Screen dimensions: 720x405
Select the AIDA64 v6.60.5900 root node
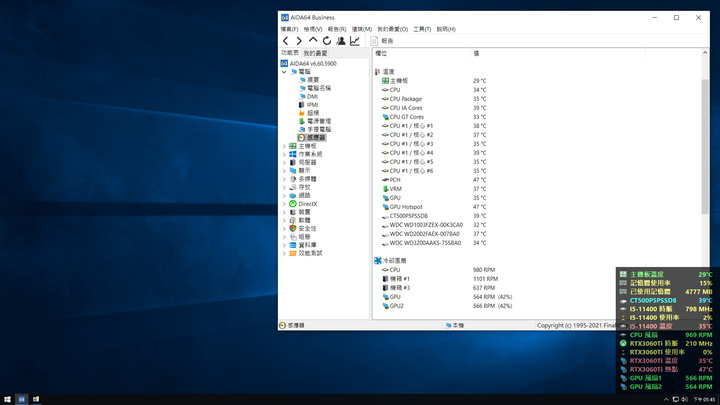(x=309, y=63)
